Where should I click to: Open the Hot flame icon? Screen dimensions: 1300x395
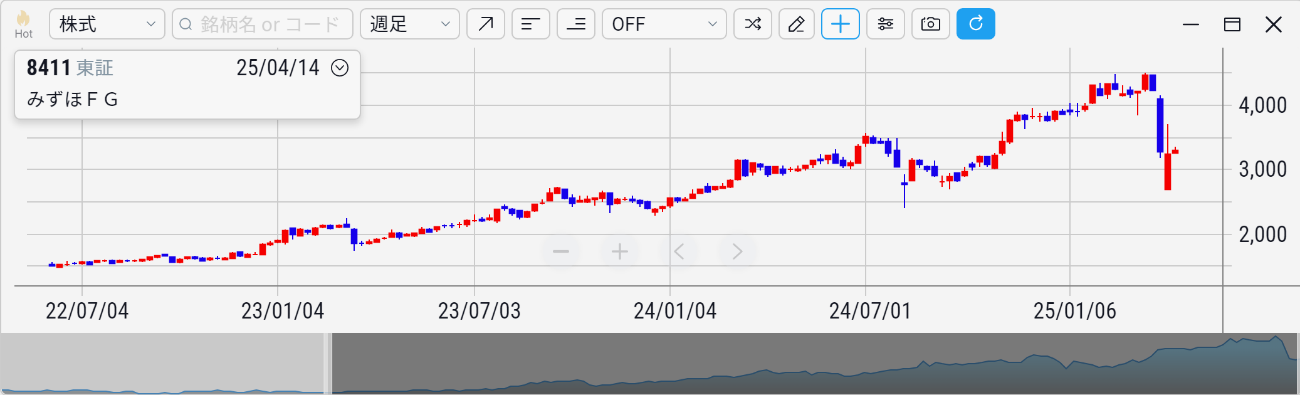tap(24, 24)
